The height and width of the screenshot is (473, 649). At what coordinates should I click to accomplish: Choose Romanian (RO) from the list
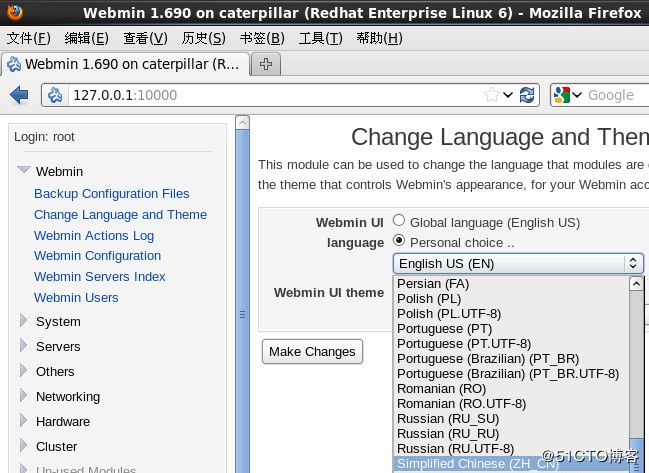pos(511,389)
